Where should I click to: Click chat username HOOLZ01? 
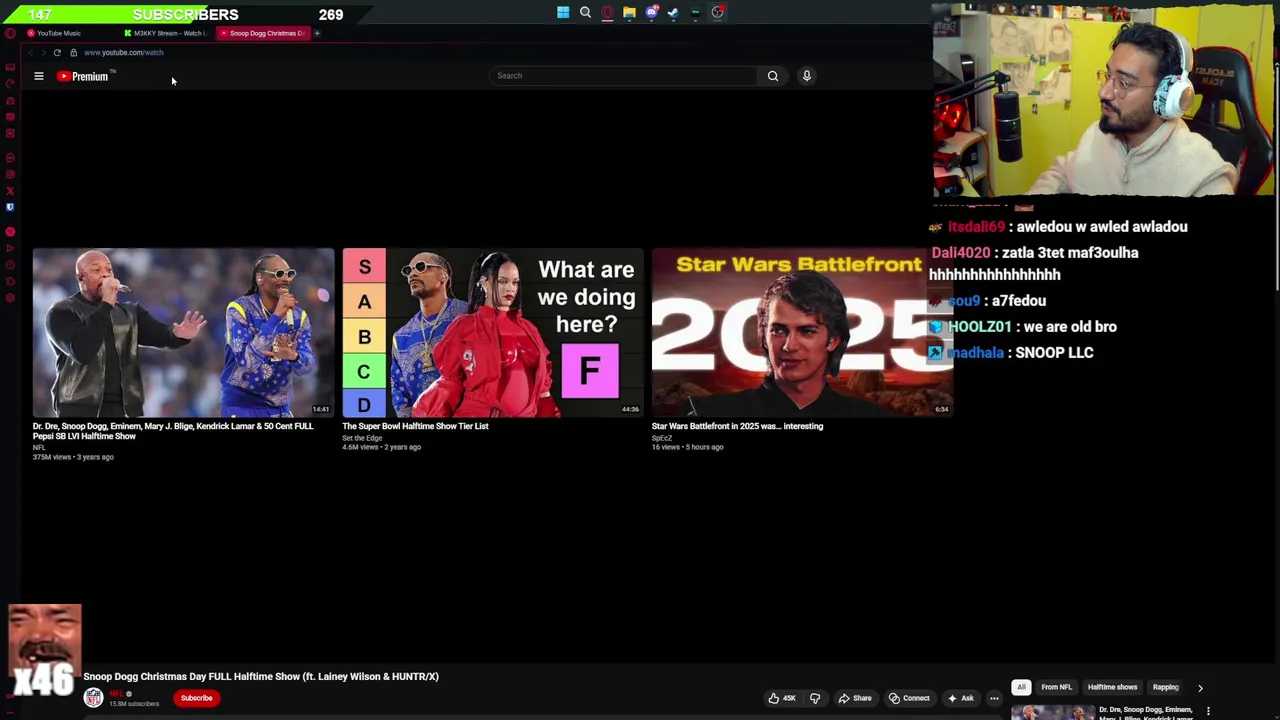point(982,326)
